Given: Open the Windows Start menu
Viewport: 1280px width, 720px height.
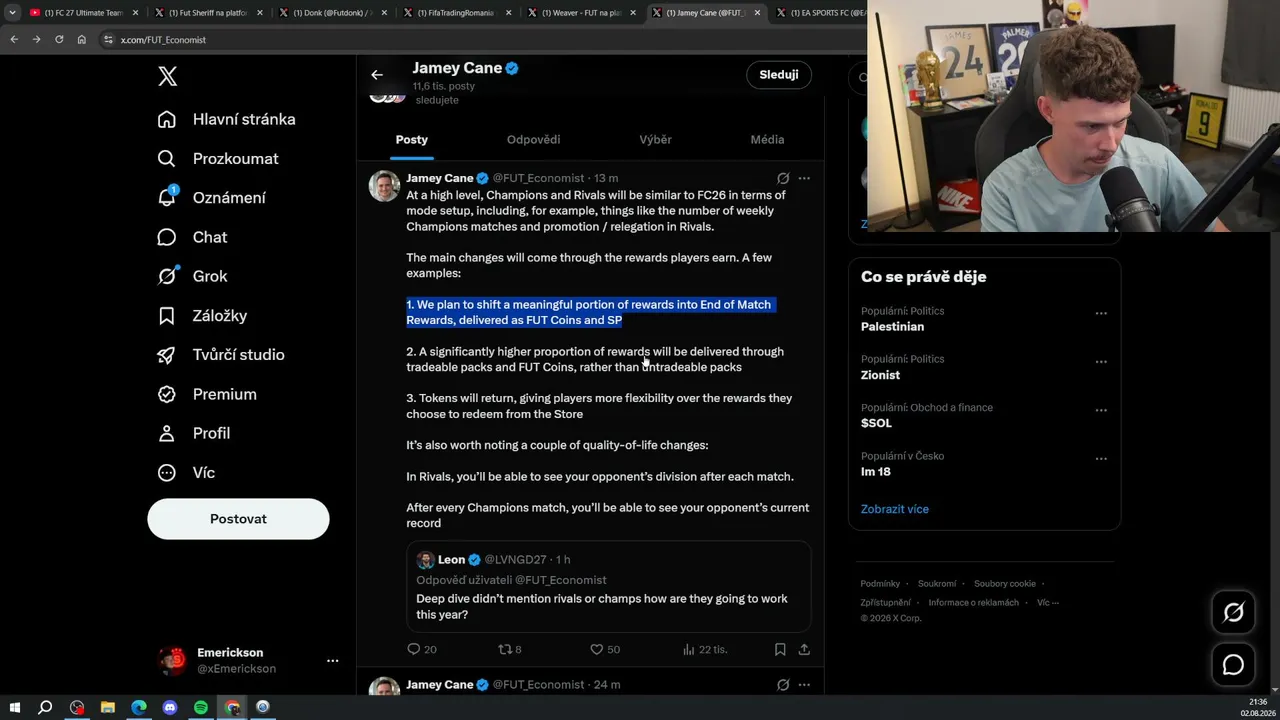Looking at the screenshot, I should coord(14,707).
